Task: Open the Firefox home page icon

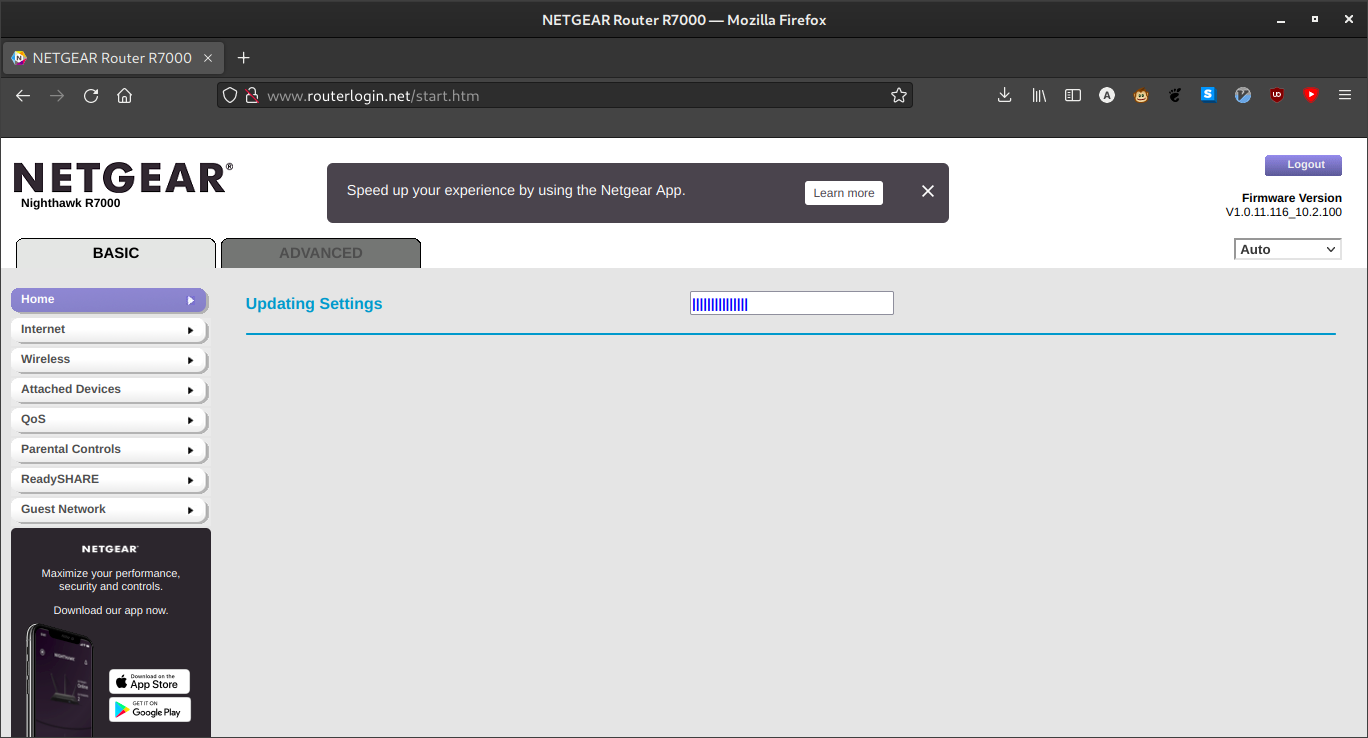Action: pos(124,95)
